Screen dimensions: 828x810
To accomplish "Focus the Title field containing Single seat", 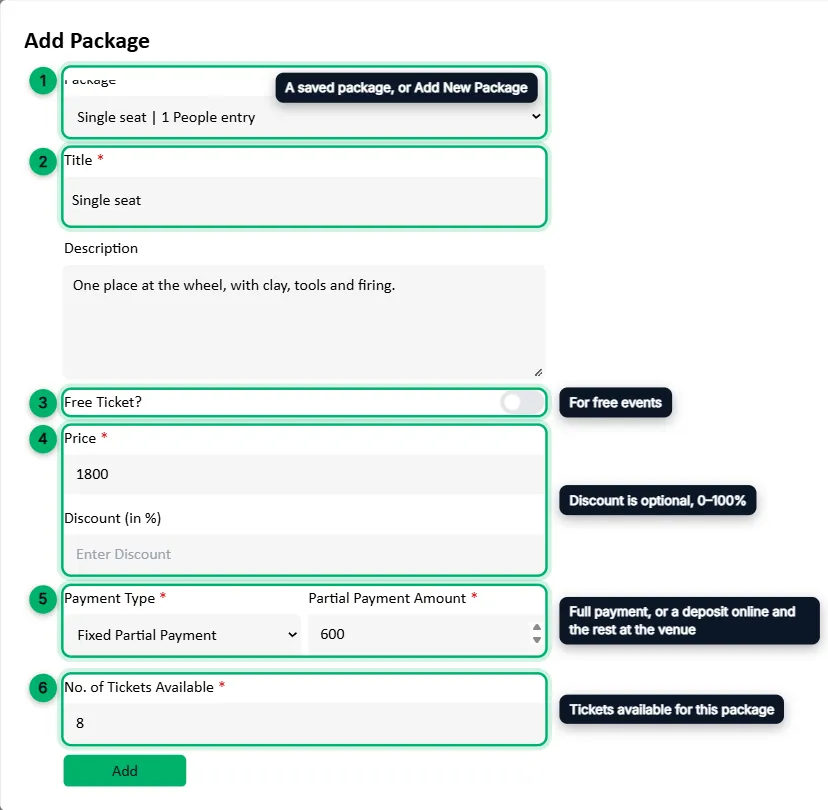I will click(304, 201).
